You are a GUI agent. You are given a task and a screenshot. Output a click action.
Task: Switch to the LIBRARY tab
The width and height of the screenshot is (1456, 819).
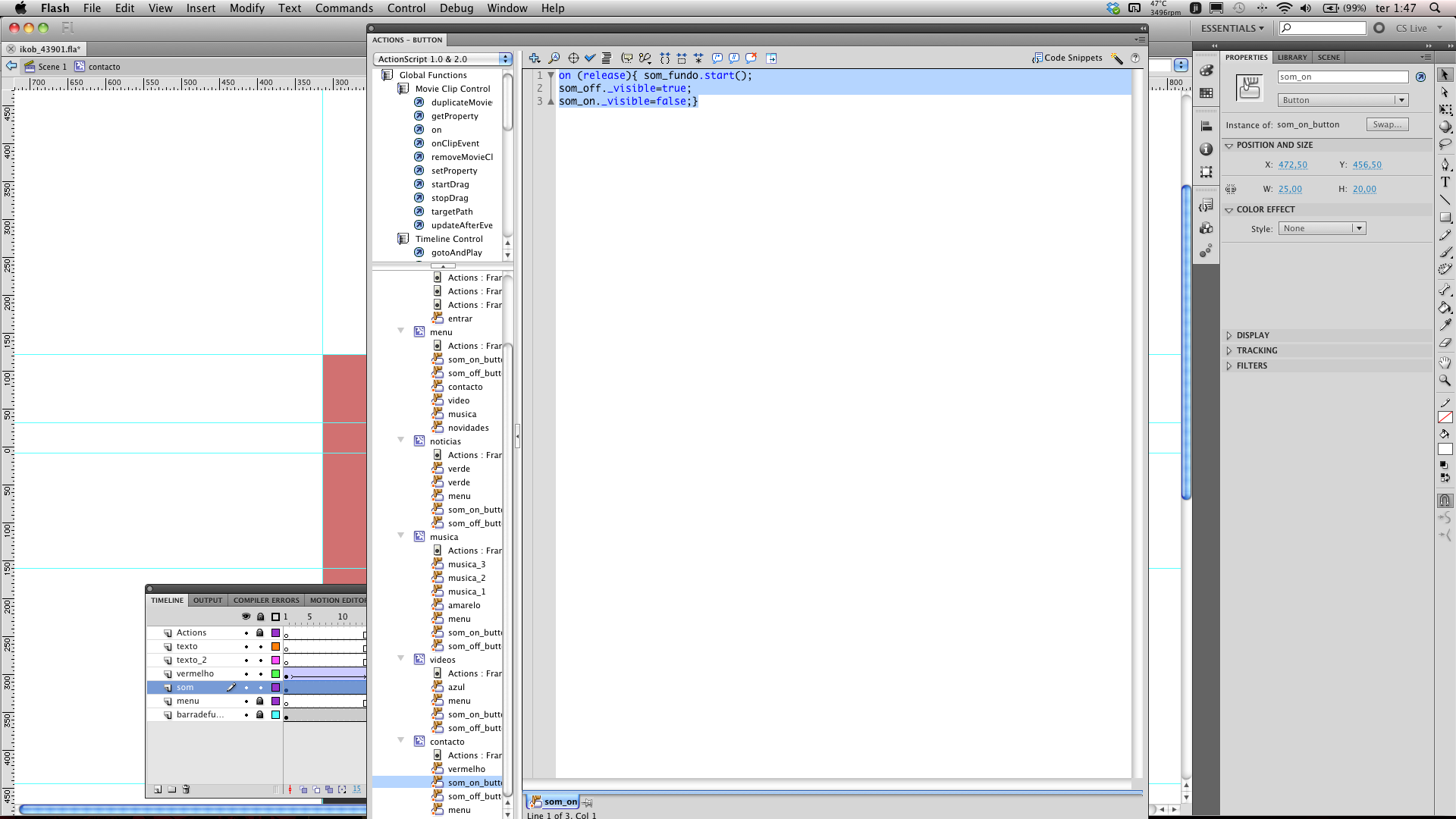1291,58
